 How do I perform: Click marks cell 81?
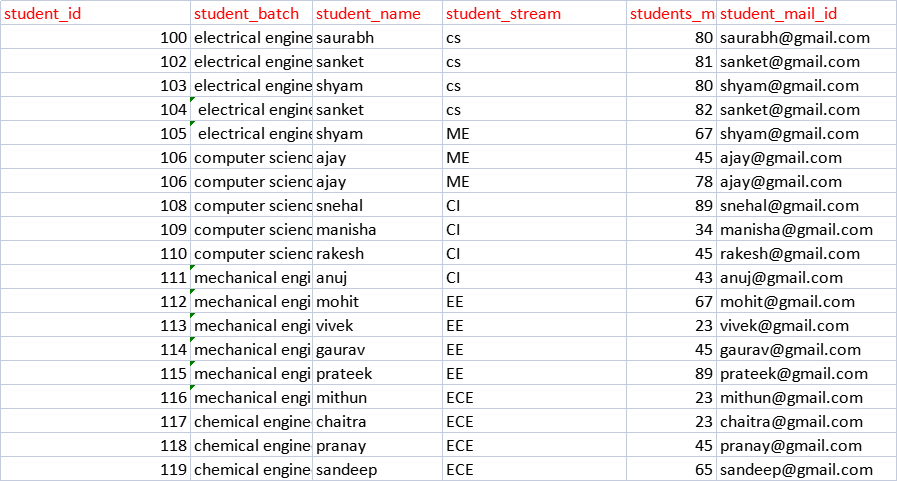671,61
